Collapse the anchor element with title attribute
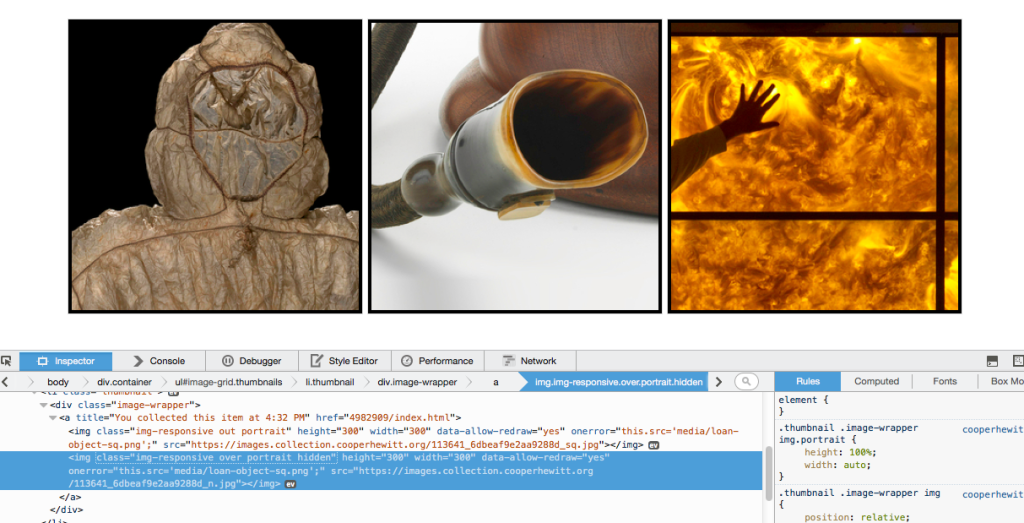This screenshot has height=523, width=1024. point(54,418)
